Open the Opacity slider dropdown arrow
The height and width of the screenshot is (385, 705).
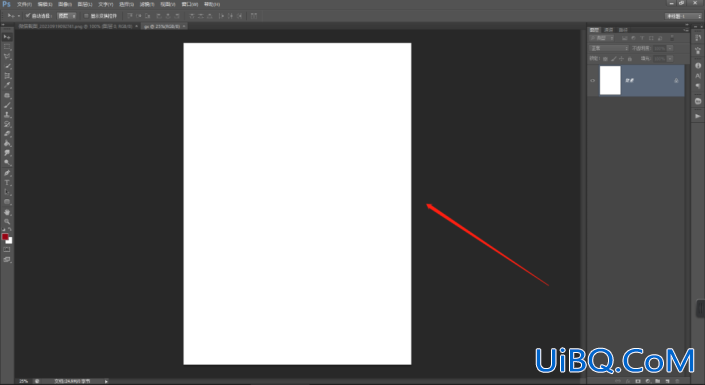click(670, 48)
